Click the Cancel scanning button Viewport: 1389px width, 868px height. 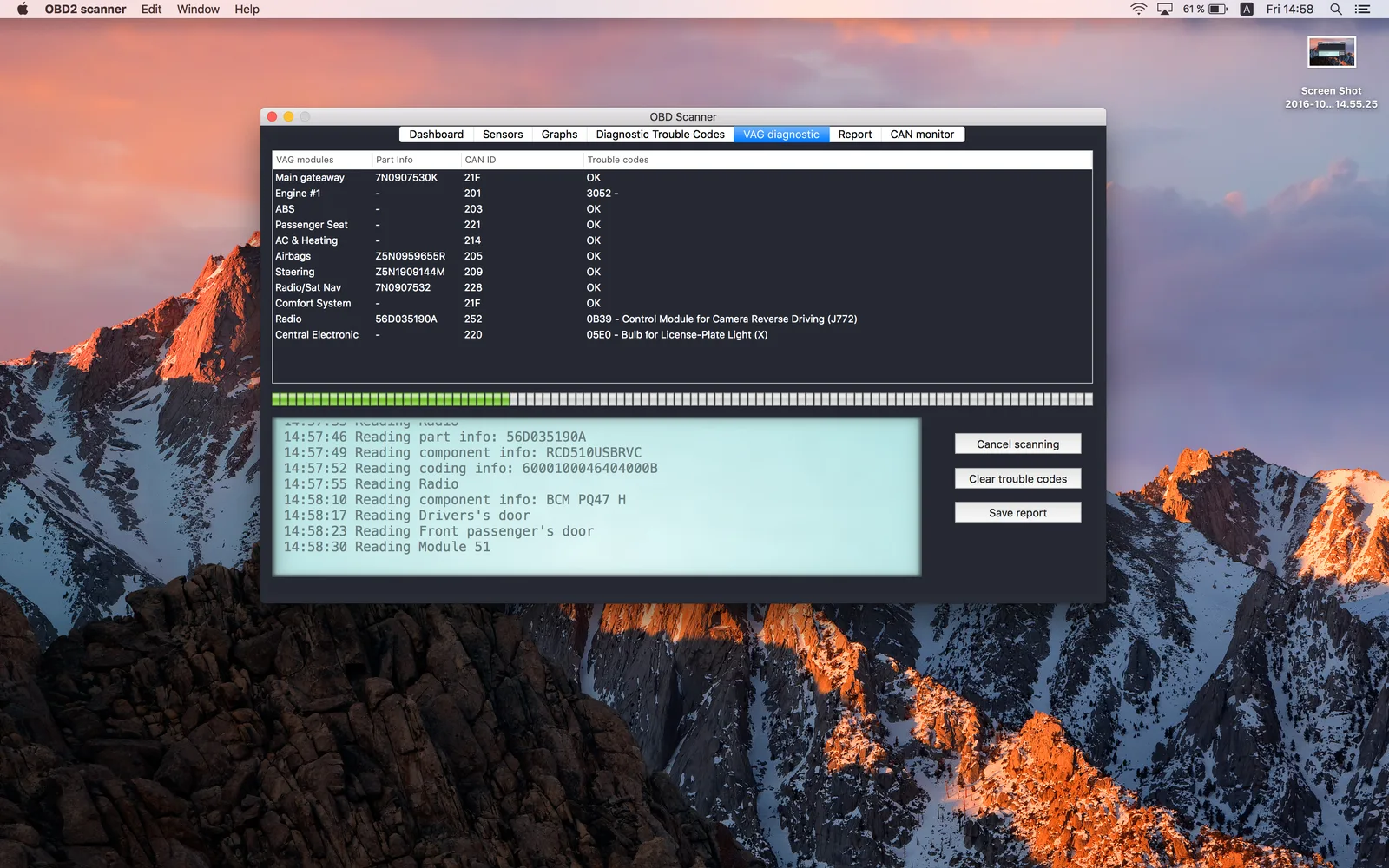(x=1017, y=444)
